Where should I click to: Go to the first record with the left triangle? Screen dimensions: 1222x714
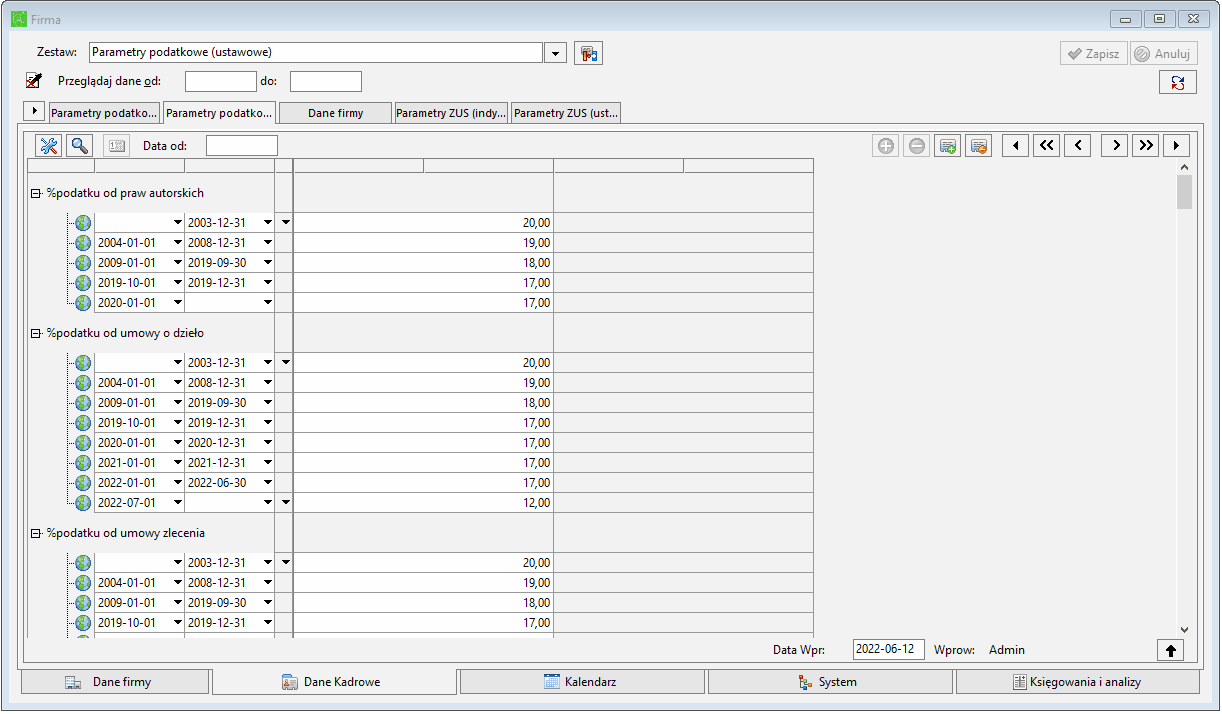pyautogui.click(x=1016, y=146)
